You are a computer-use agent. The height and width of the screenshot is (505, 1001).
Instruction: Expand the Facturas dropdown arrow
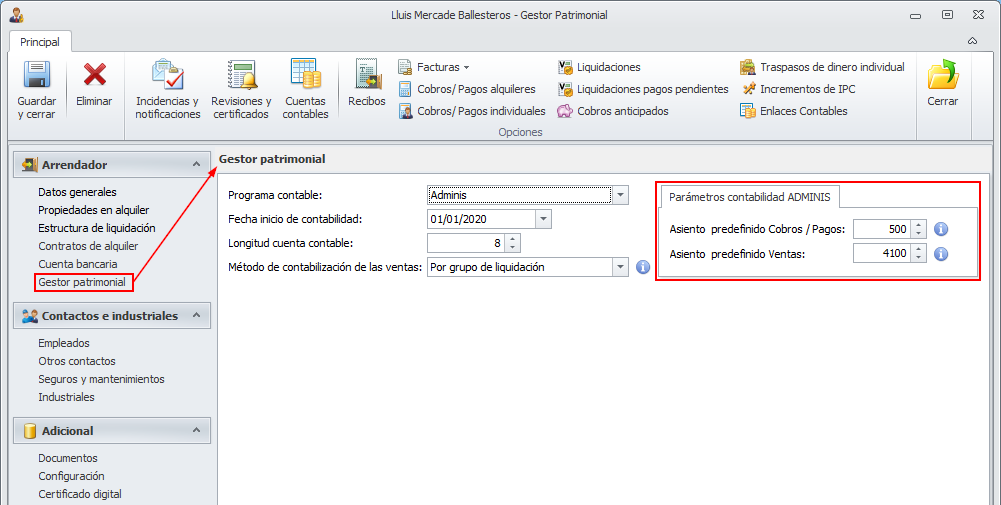467,68
